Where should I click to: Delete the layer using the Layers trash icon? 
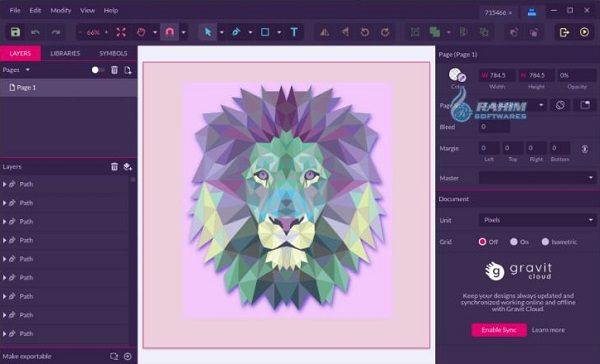click(x=114, y=166)
